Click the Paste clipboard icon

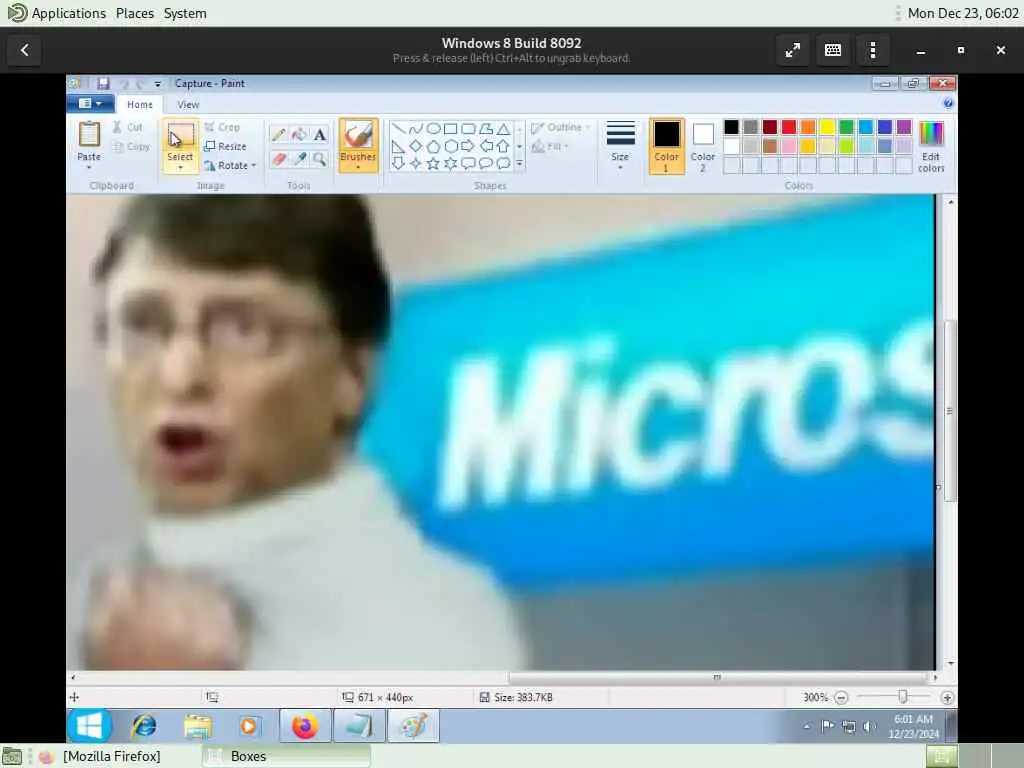[89, 135]
